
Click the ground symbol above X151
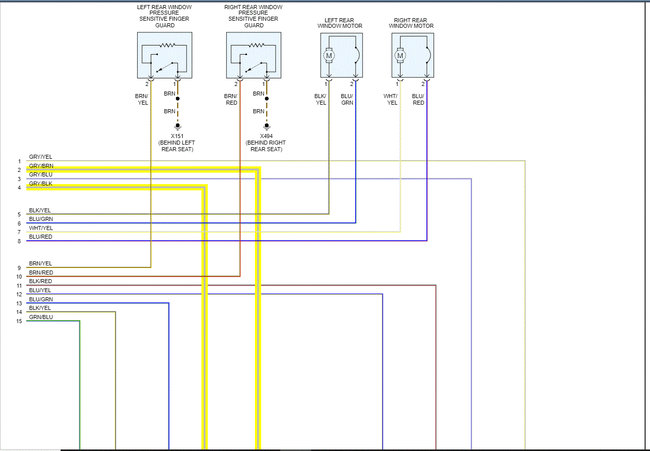(177, 126)
